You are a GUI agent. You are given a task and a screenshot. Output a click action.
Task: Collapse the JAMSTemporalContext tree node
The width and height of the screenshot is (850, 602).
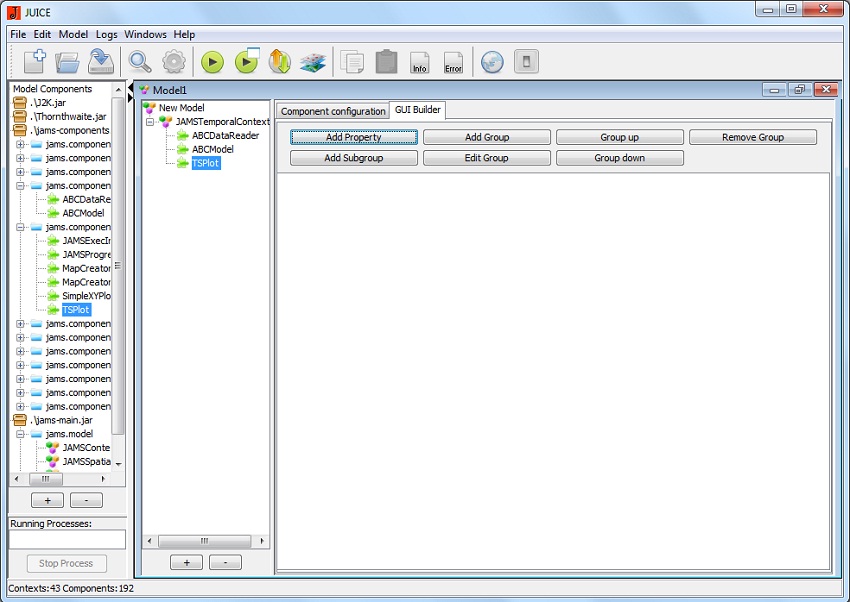tap(150, 122)
